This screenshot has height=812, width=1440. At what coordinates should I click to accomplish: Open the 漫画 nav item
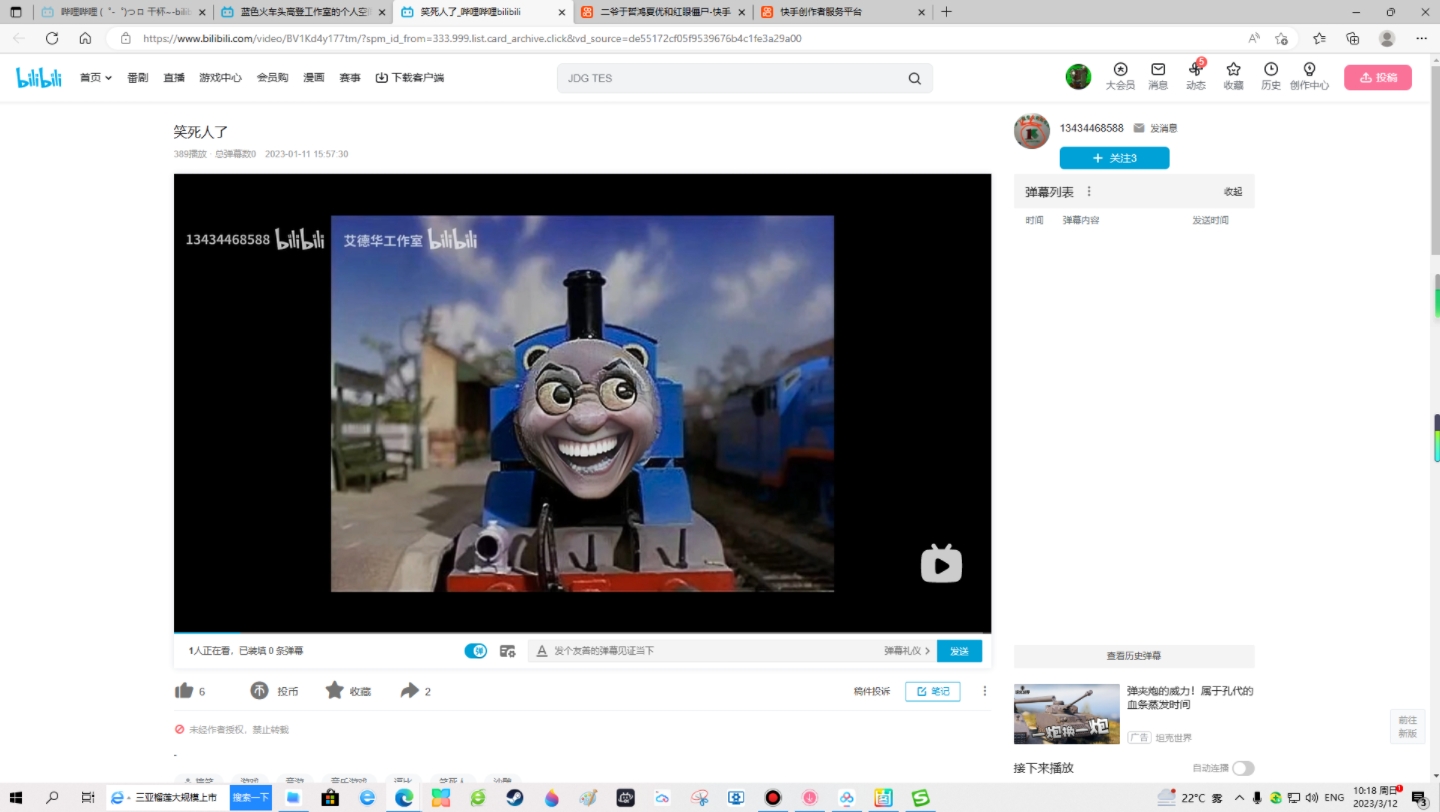(x=314, y=77)
